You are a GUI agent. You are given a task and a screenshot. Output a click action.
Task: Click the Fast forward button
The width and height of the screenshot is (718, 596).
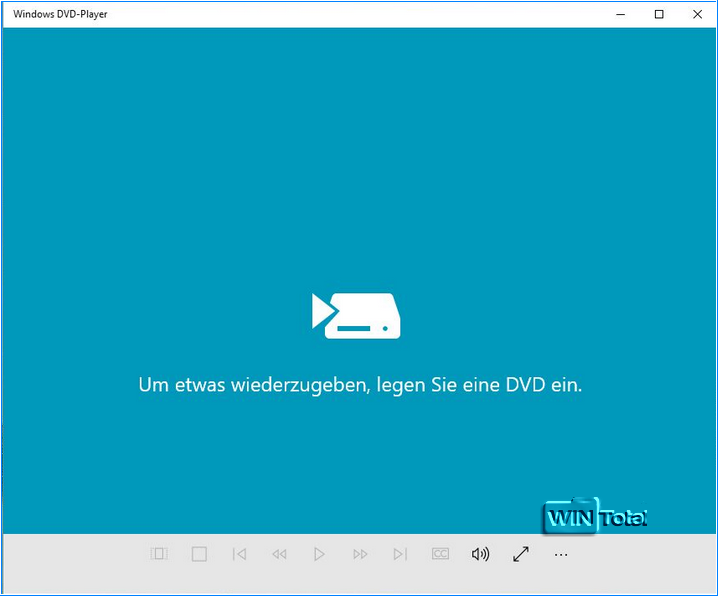coord(360,554)
